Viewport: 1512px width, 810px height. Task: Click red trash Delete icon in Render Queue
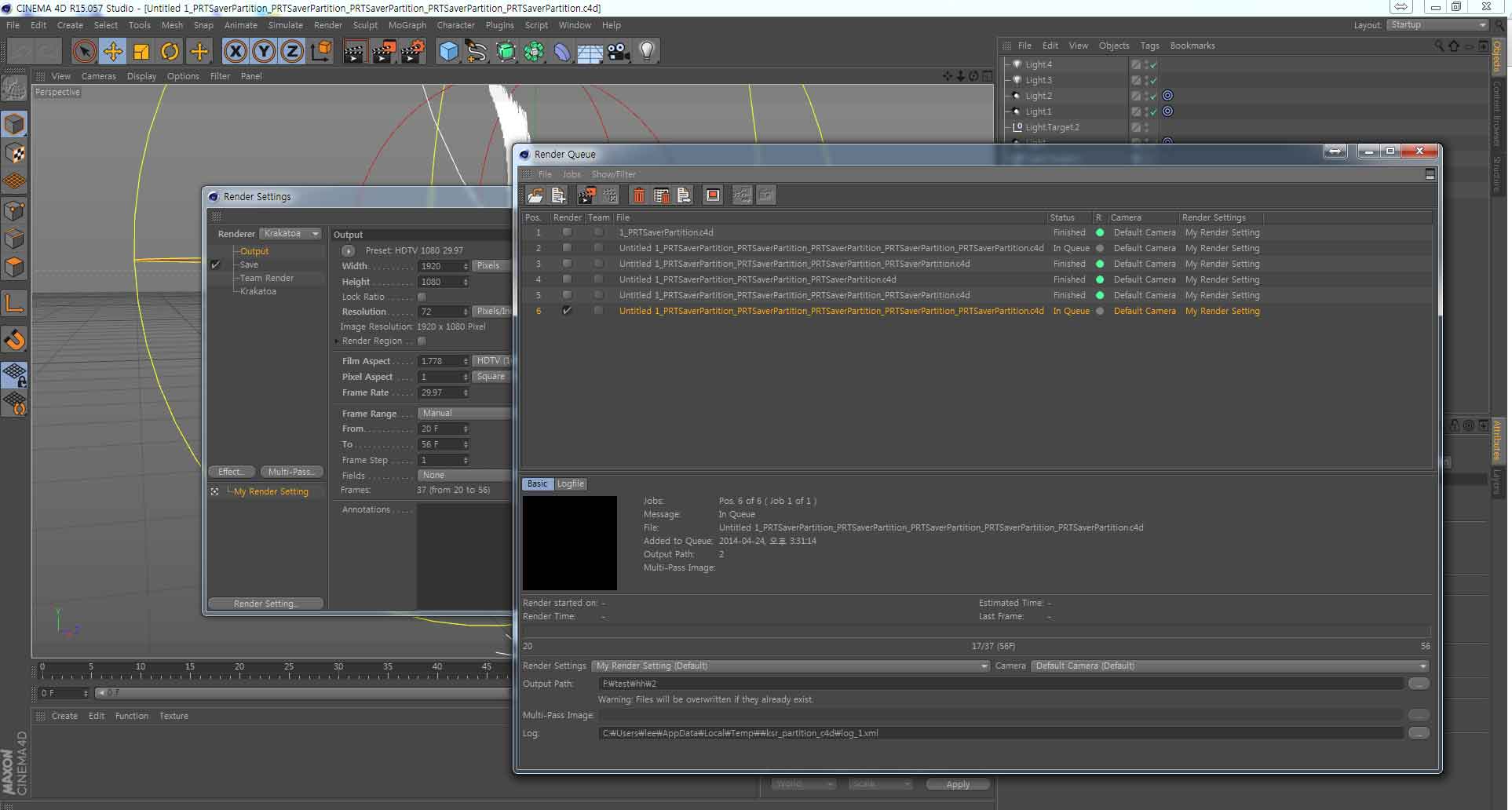tap(639, 195)
